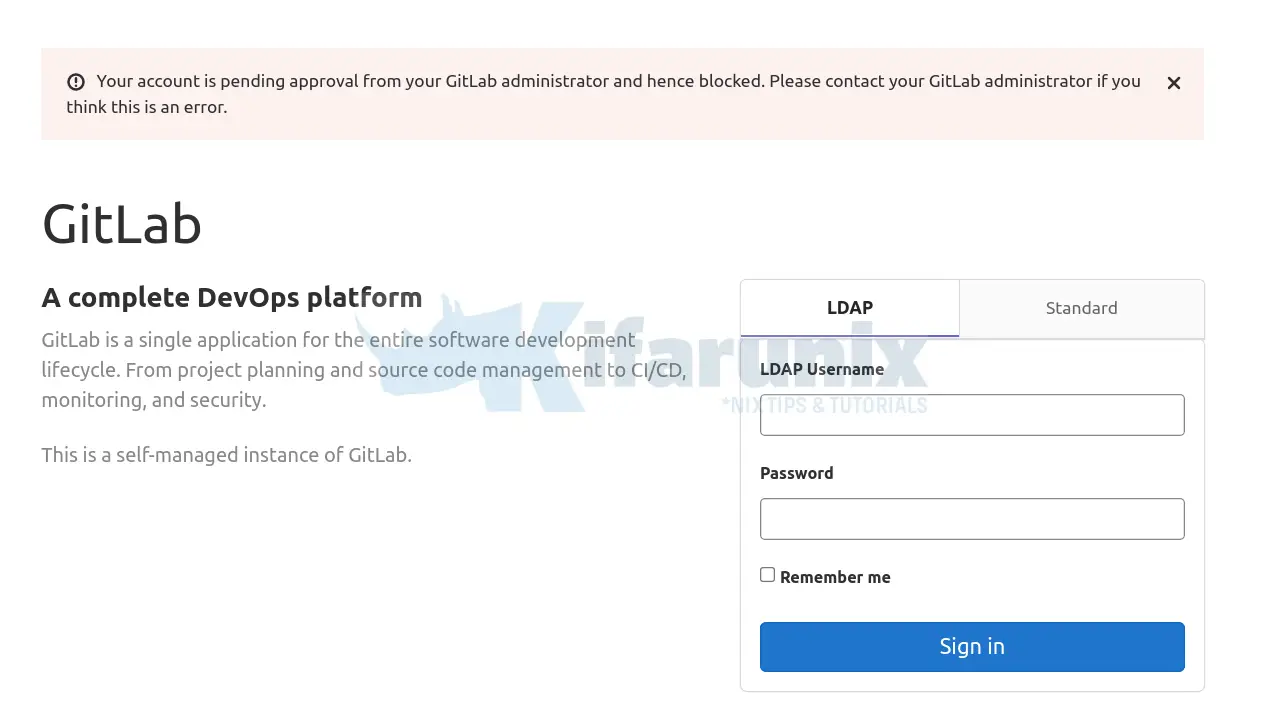Click the LDAP Username field label
Screen dimensions: 1284x706
822,369
